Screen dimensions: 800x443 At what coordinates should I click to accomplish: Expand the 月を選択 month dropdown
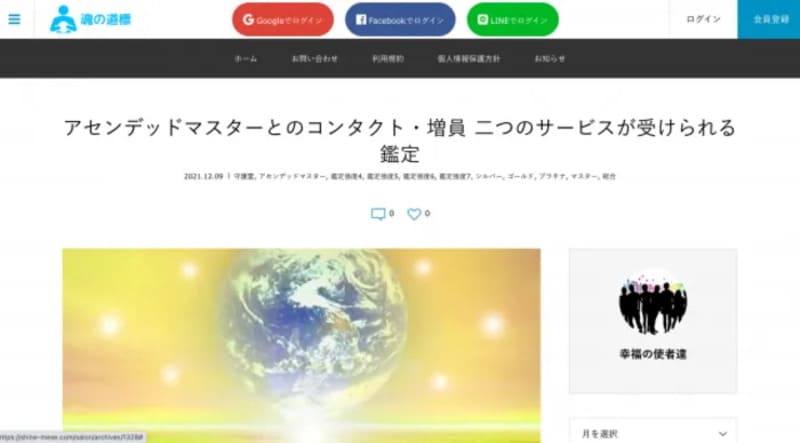pyautogui.click(x=653, y=433)
